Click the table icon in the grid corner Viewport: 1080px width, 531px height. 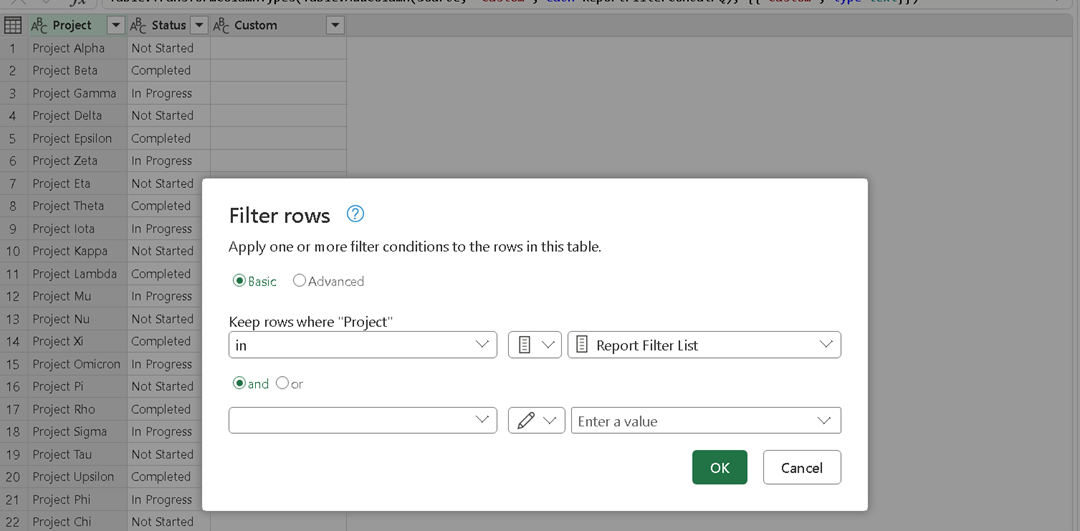[14, 25]
